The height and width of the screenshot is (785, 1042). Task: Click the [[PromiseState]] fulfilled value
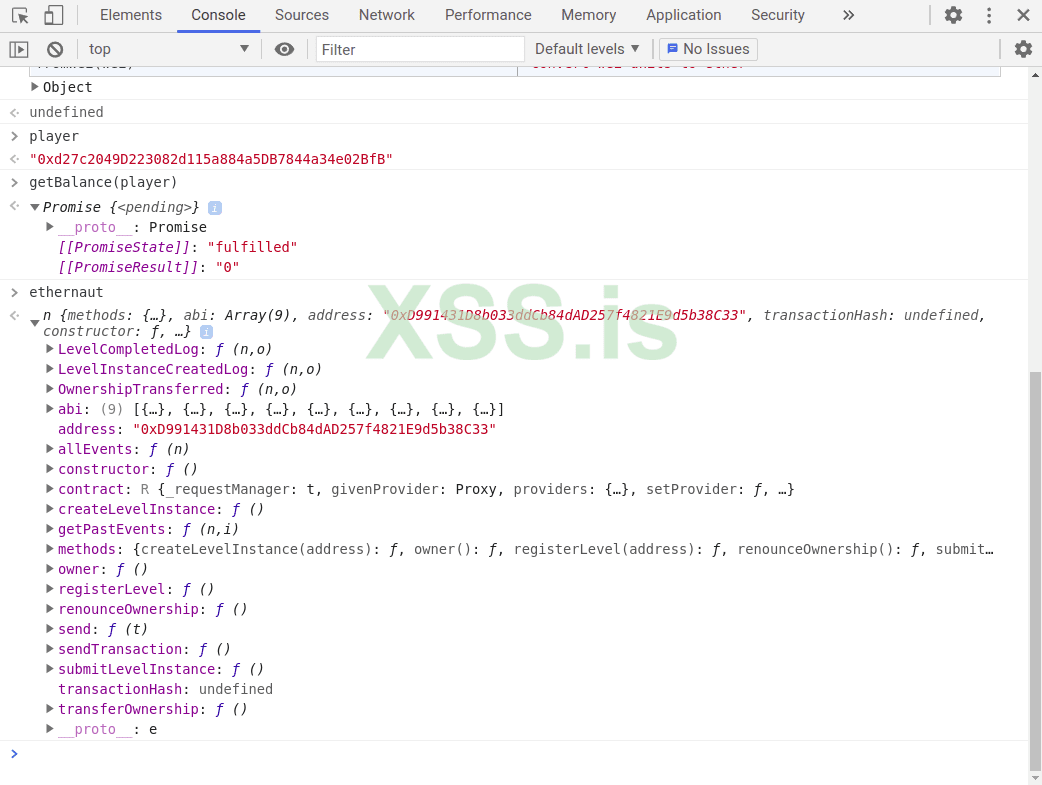(x=252, y=247)
